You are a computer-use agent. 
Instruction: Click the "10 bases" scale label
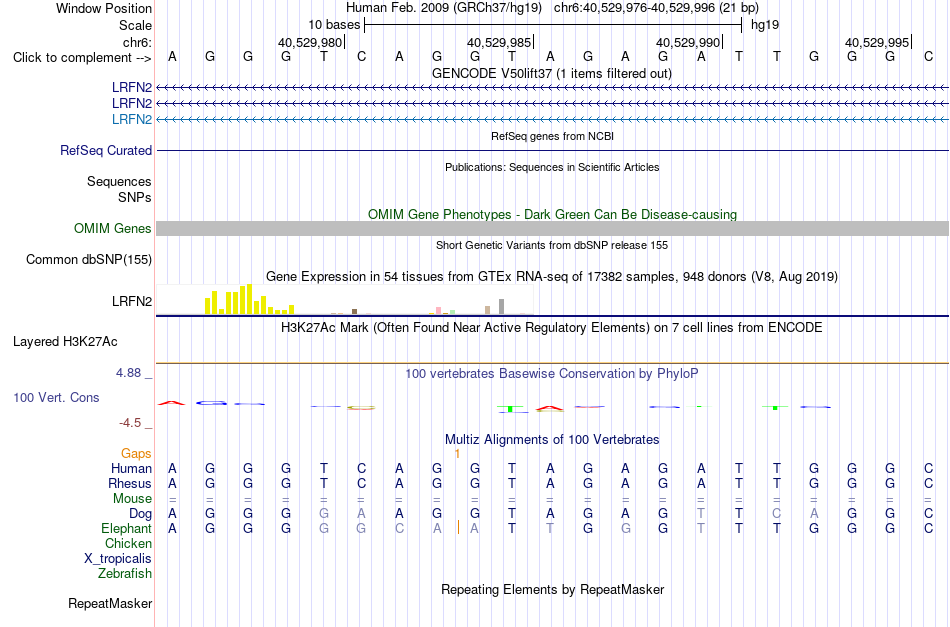[x=334, y=25]
